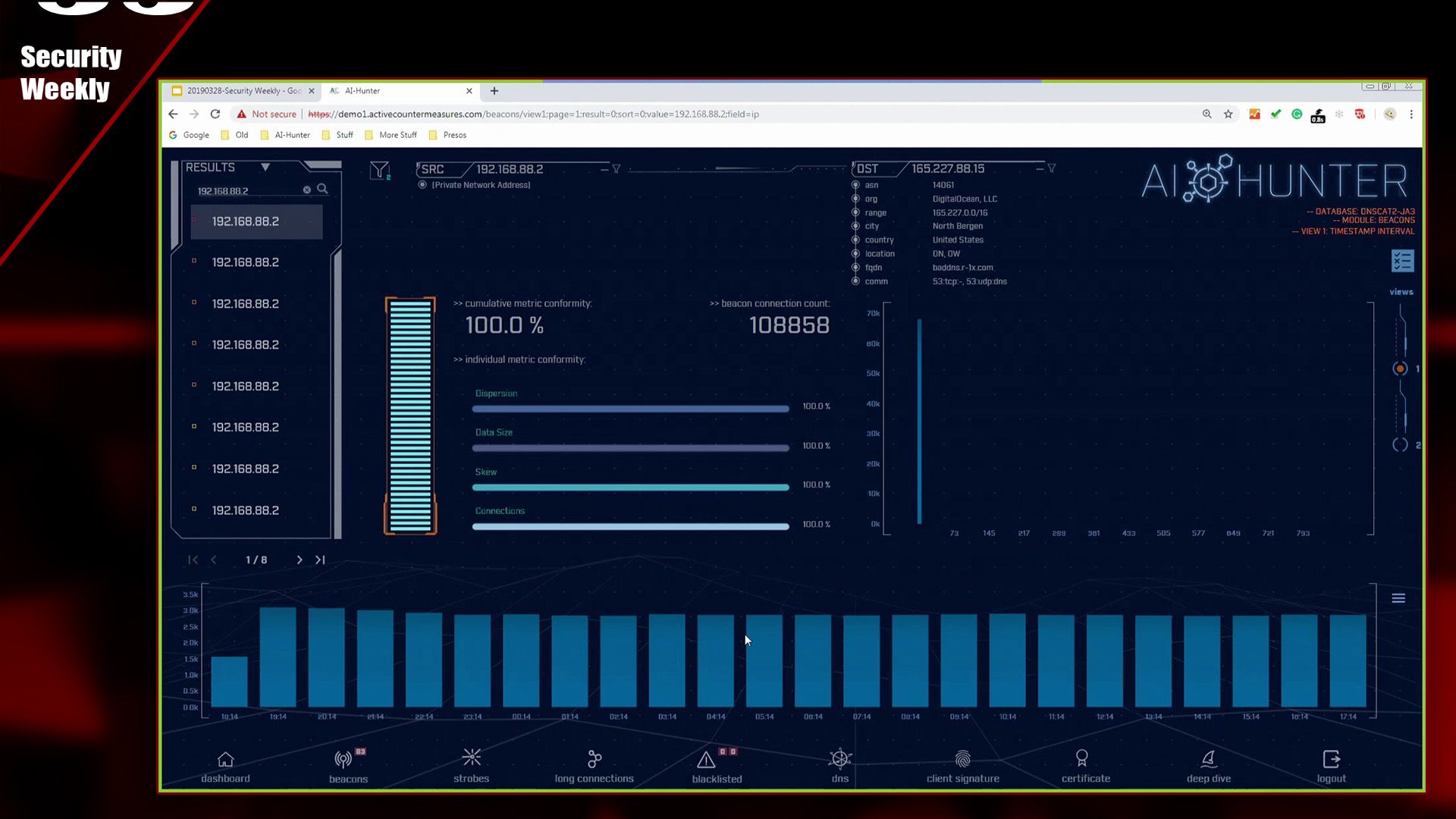
Task: Toggle the Private Network Address radio marker
Action: click(422, 185)
